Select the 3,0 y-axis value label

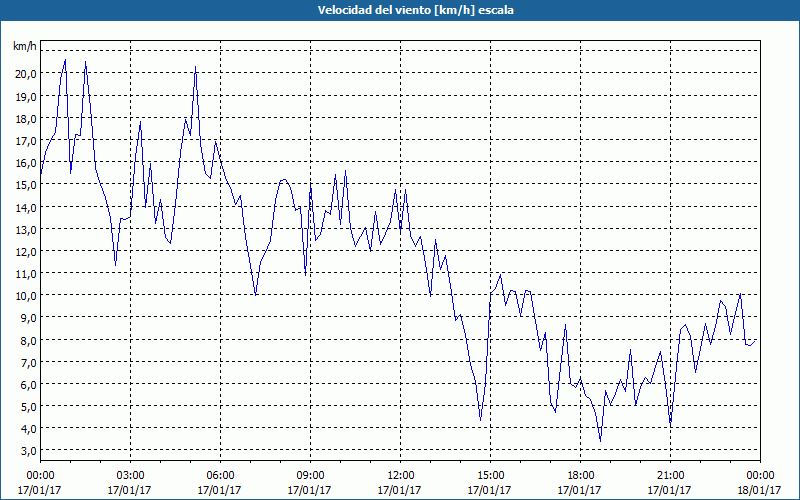point(29,451)
